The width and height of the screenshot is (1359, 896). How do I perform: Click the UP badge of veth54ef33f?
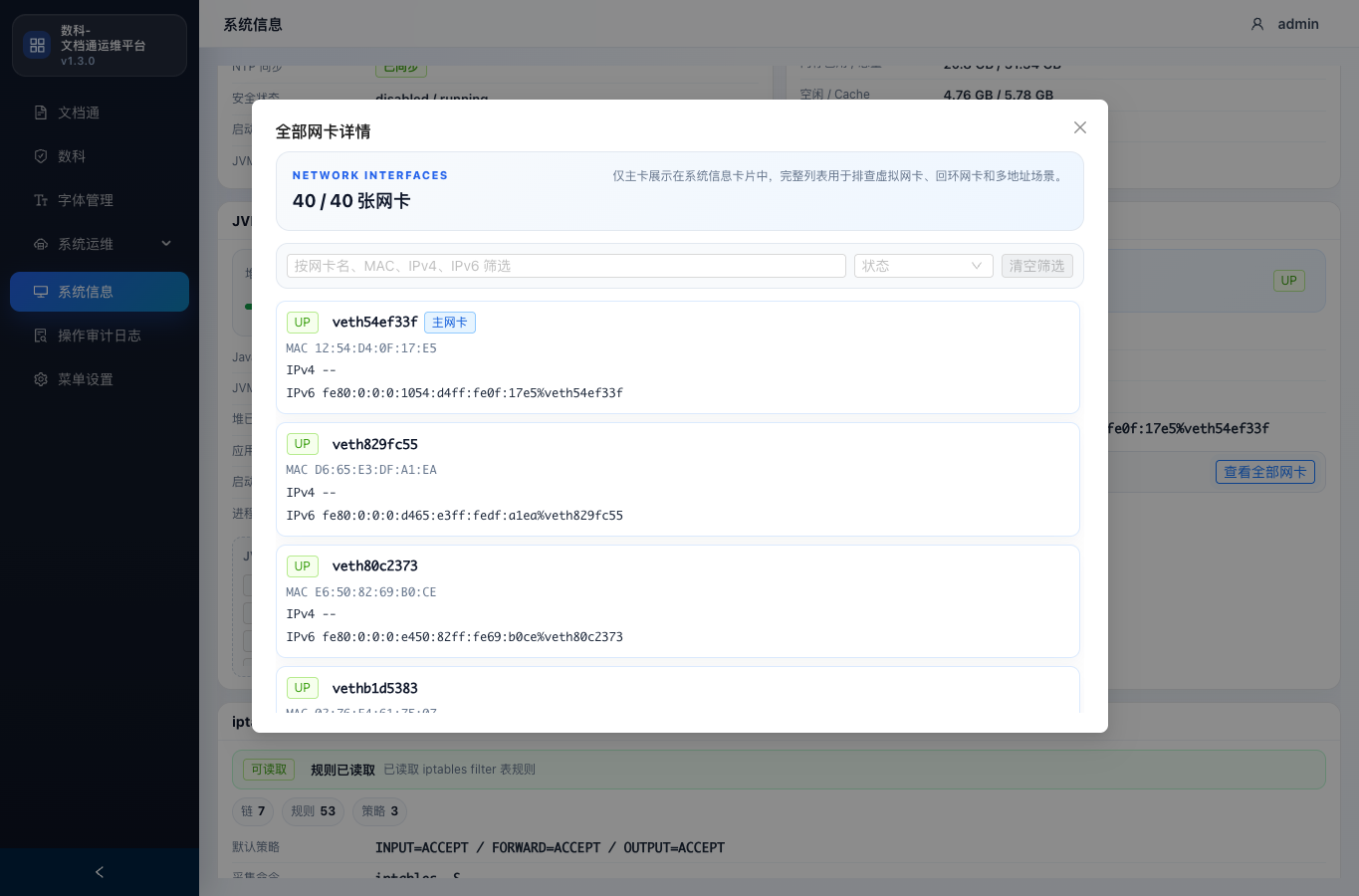tap(303, 323)
